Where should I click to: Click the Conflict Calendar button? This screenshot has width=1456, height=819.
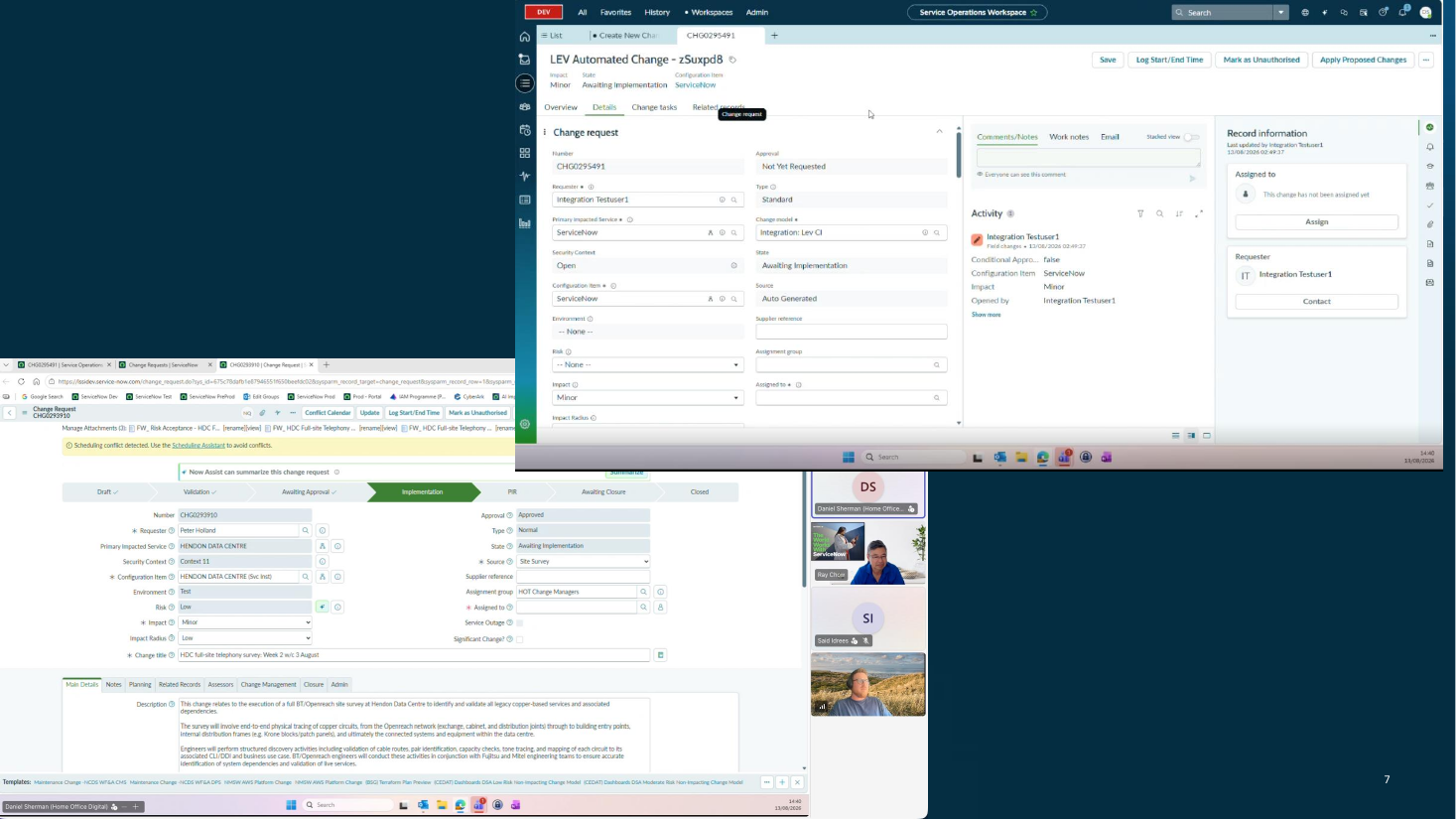point(328,413)
